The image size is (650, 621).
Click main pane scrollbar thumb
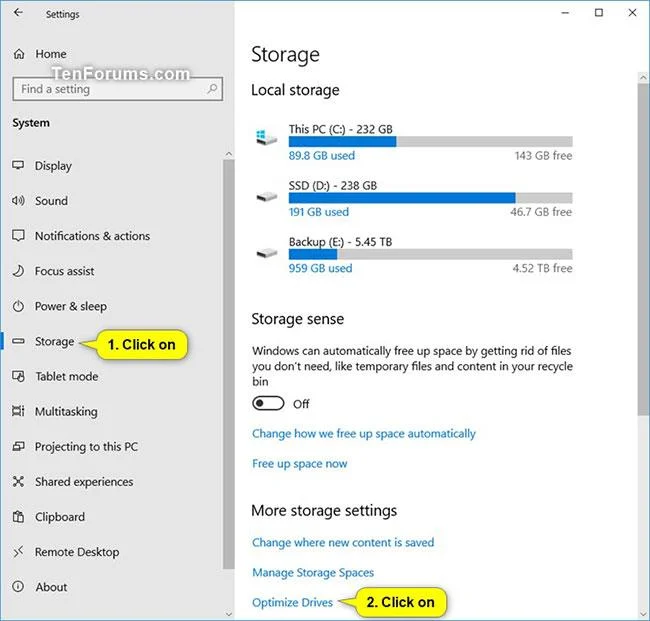pyautogui.click(x=643, y=249)
